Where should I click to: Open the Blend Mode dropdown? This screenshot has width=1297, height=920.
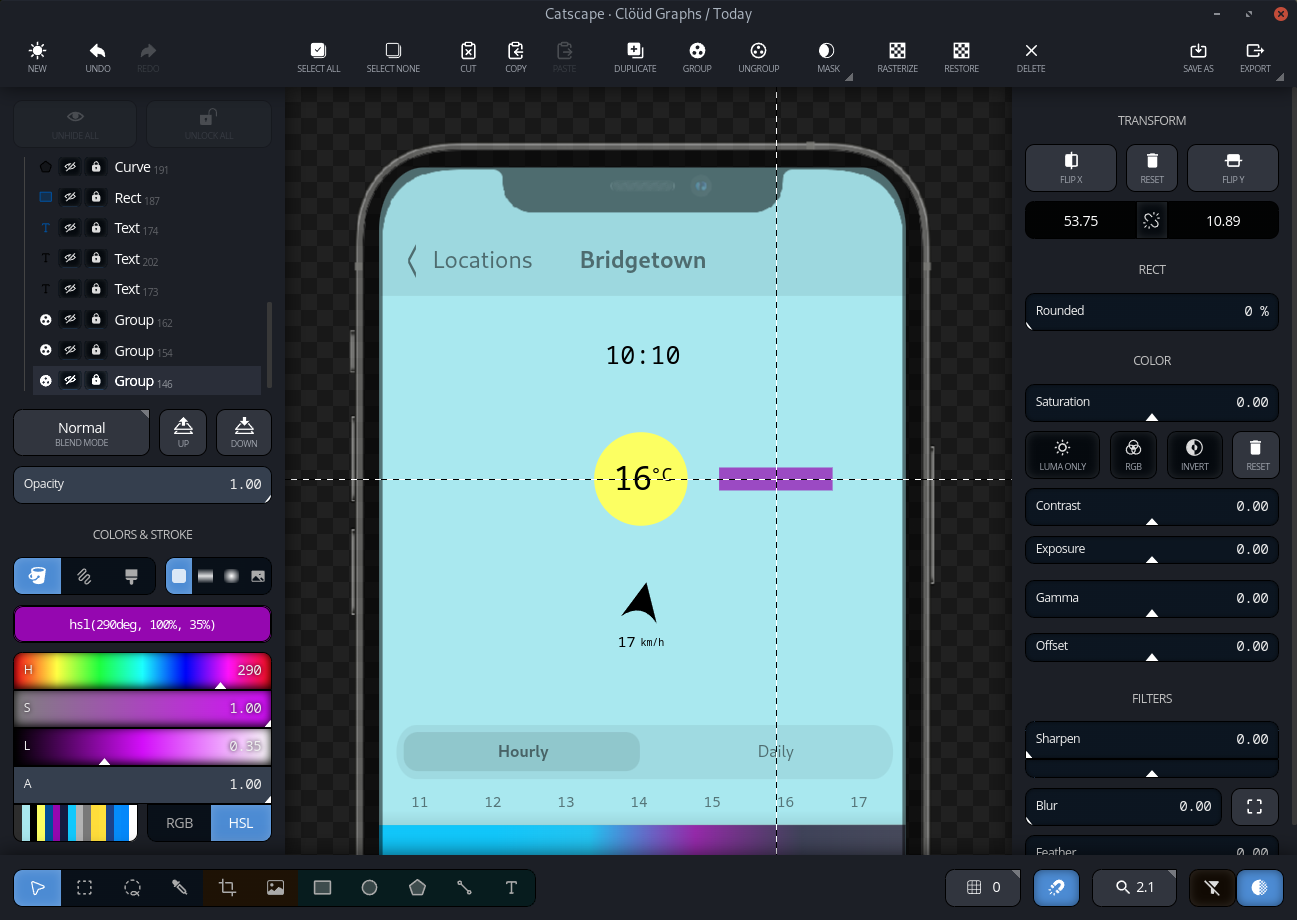pos(82,433)
